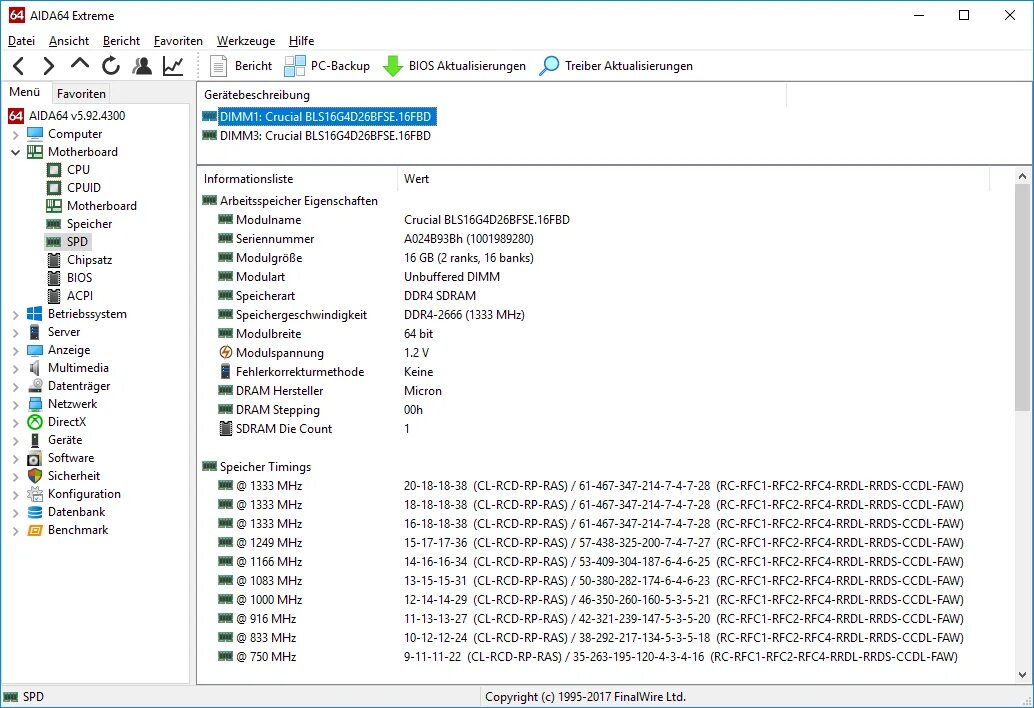Viewport: 1034px width, 708px height.
Task: Click the scroll up arrow of the info list
Action: click(x=1022, y=176)
